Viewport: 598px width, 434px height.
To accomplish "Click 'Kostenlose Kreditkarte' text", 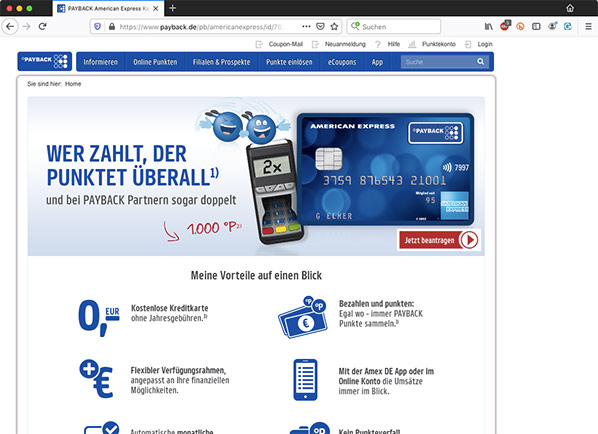I will [170, 308].
